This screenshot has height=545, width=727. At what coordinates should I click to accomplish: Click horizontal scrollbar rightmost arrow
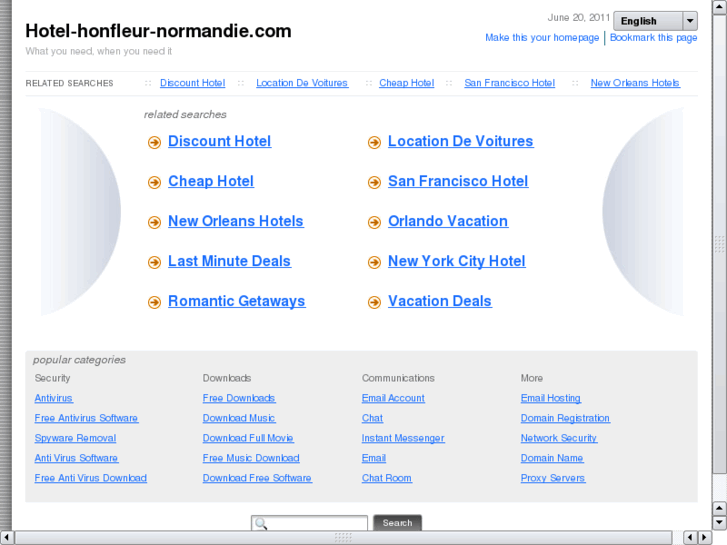coord(705,538)
